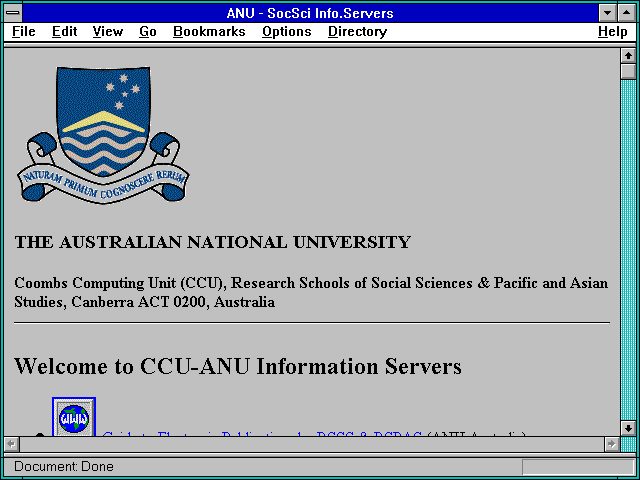640x480 pixels.
Task: Open the Directory menu
Action: [358, 32]
